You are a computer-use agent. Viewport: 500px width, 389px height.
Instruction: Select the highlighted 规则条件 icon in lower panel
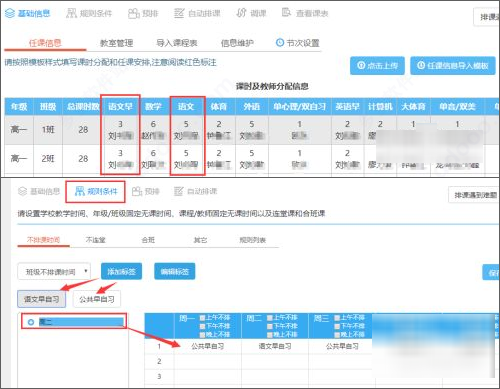click(x=80, y=191)
